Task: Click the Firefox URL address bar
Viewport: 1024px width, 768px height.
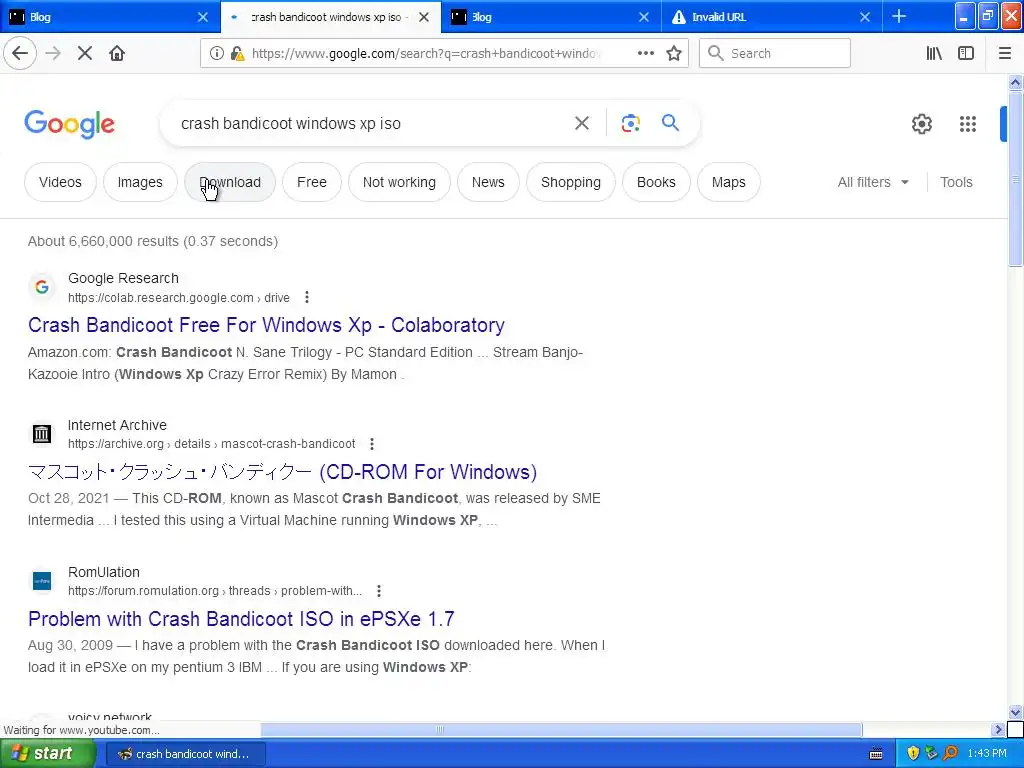Action: click(x=428, y=54)
